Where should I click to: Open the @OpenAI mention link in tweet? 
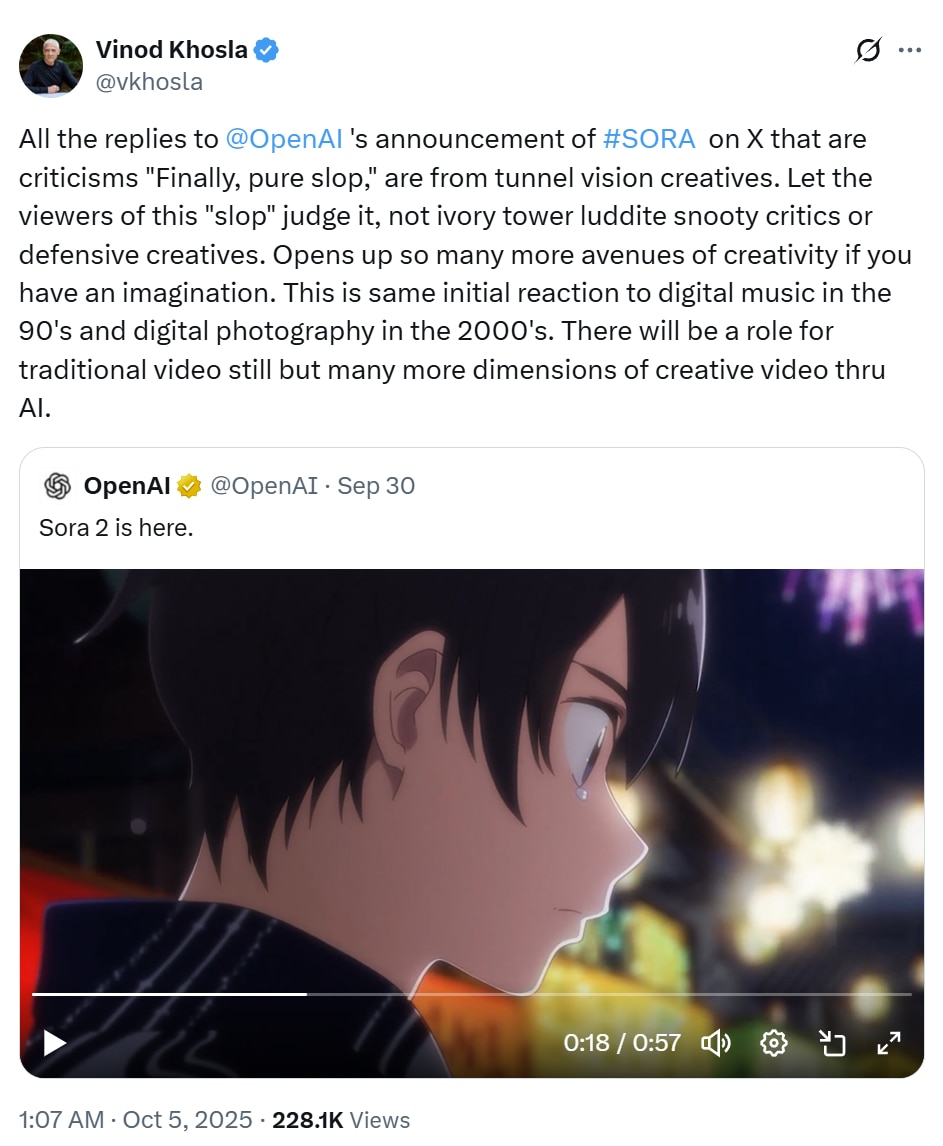(x=284, y=139)
